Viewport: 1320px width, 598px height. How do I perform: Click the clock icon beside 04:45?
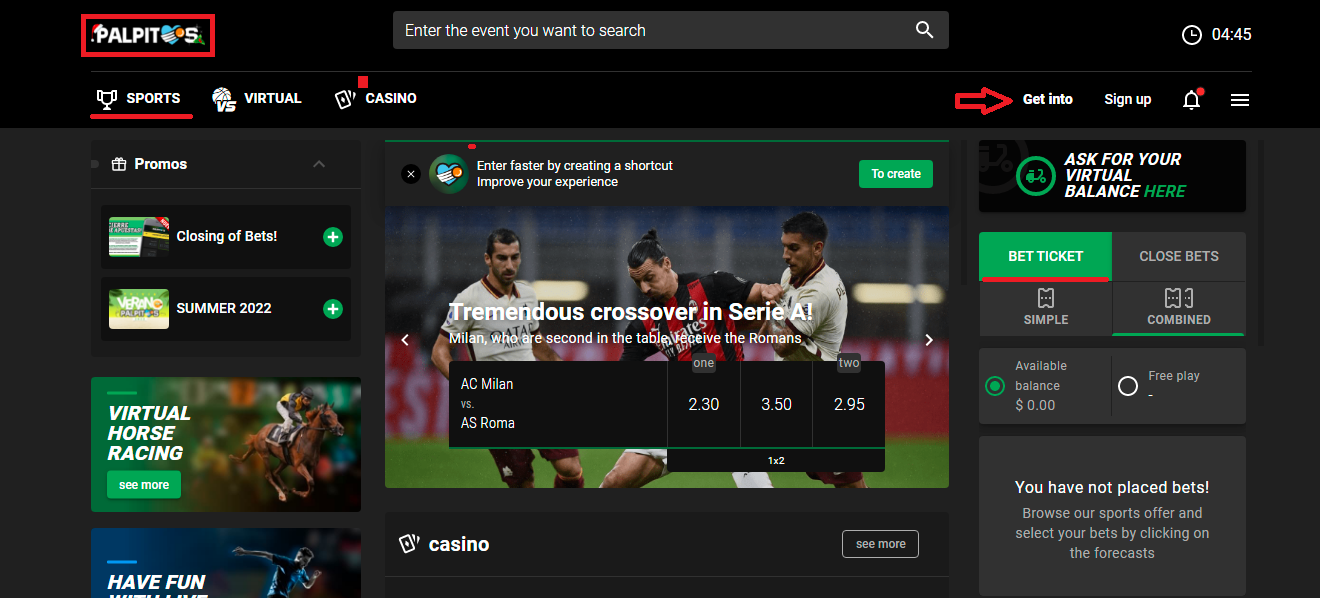(x=1192, y=35)
